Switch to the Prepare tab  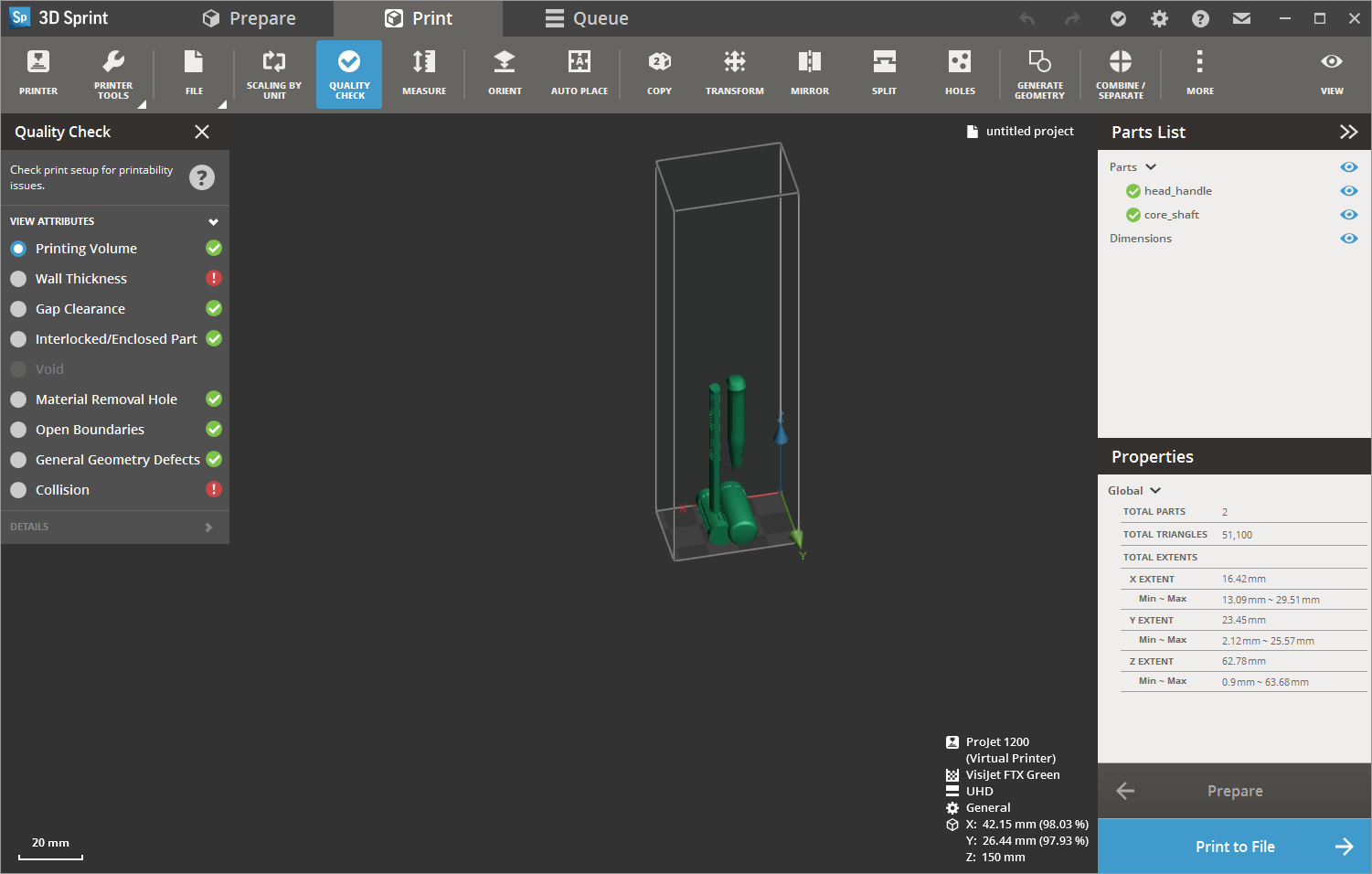click(250, 17)
